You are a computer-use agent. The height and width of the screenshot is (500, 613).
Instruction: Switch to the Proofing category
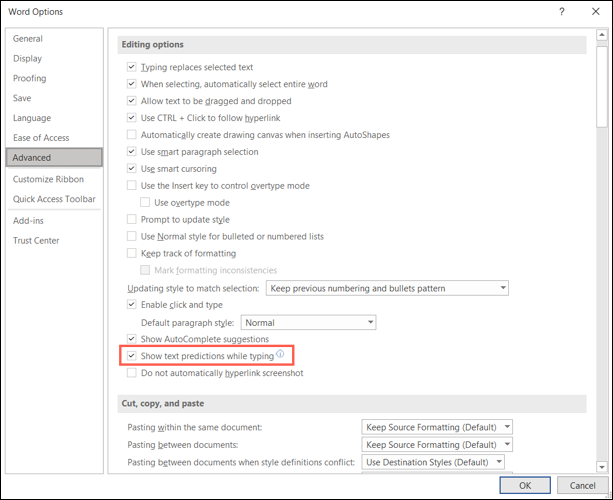click(x=30, y=78)
